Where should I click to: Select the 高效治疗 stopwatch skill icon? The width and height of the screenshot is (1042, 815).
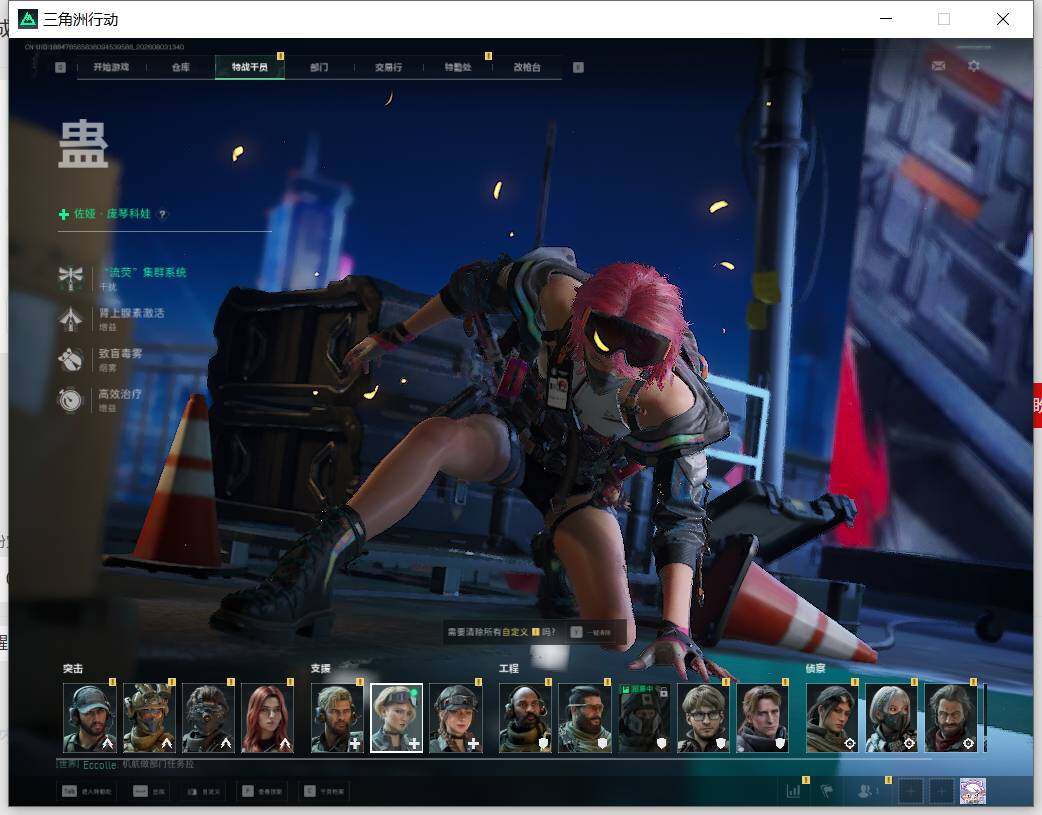[70, 400]
